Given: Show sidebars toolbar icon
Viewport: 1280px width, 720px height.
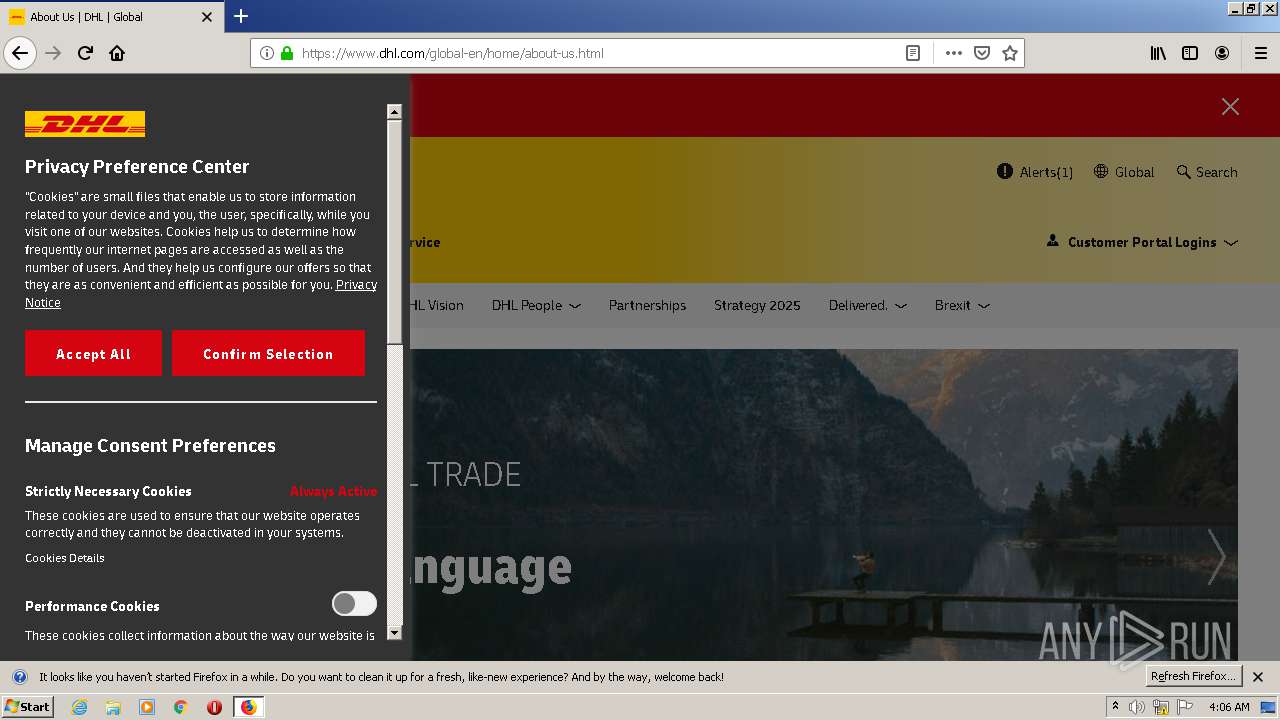Looking at the screenshot, I should point(1190,53).
